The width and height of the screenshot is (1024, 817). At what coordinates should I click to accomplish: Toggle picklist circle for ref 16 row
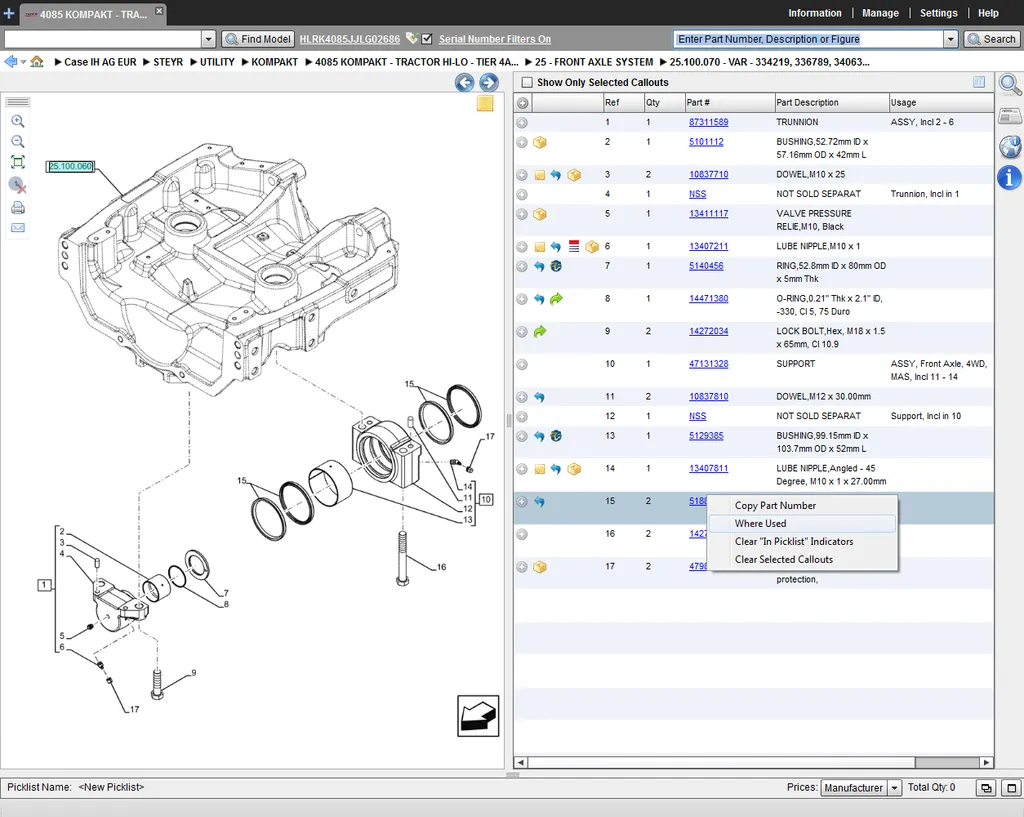[522, 534]
